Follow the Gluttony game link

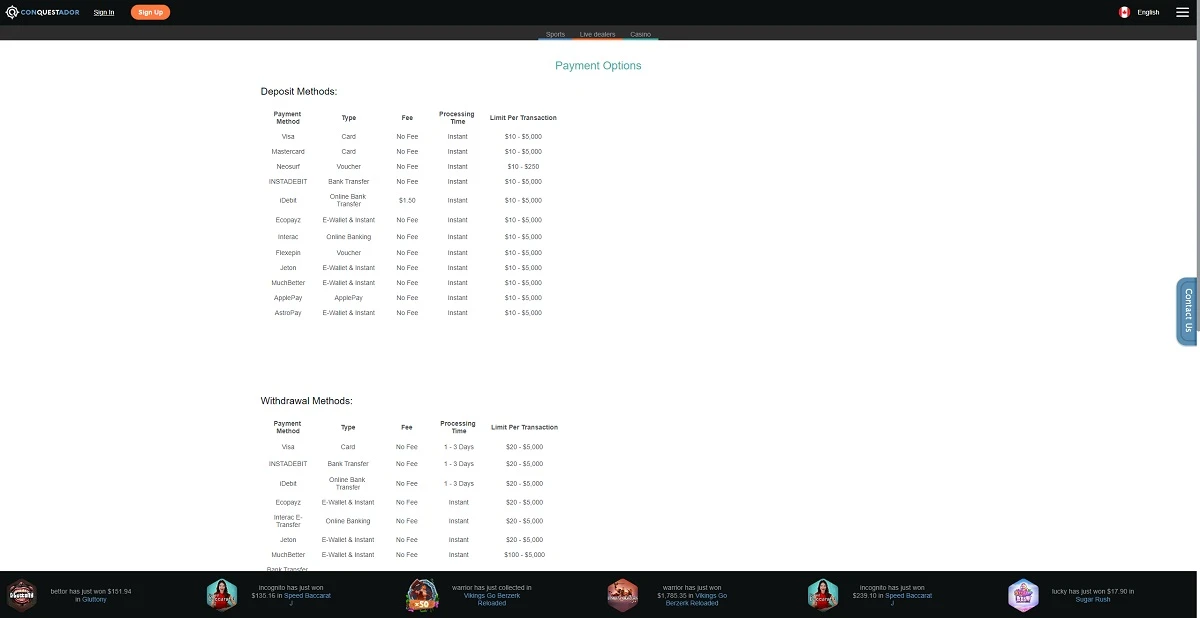(96, 599)
